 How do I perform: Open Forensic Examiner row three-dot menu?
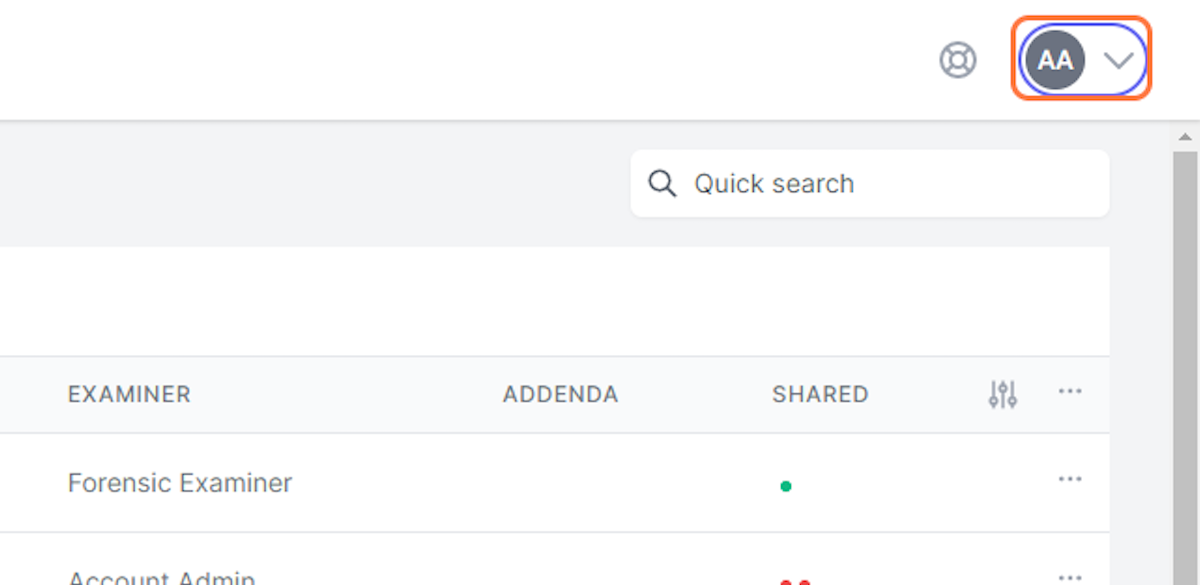[1070, 479]
